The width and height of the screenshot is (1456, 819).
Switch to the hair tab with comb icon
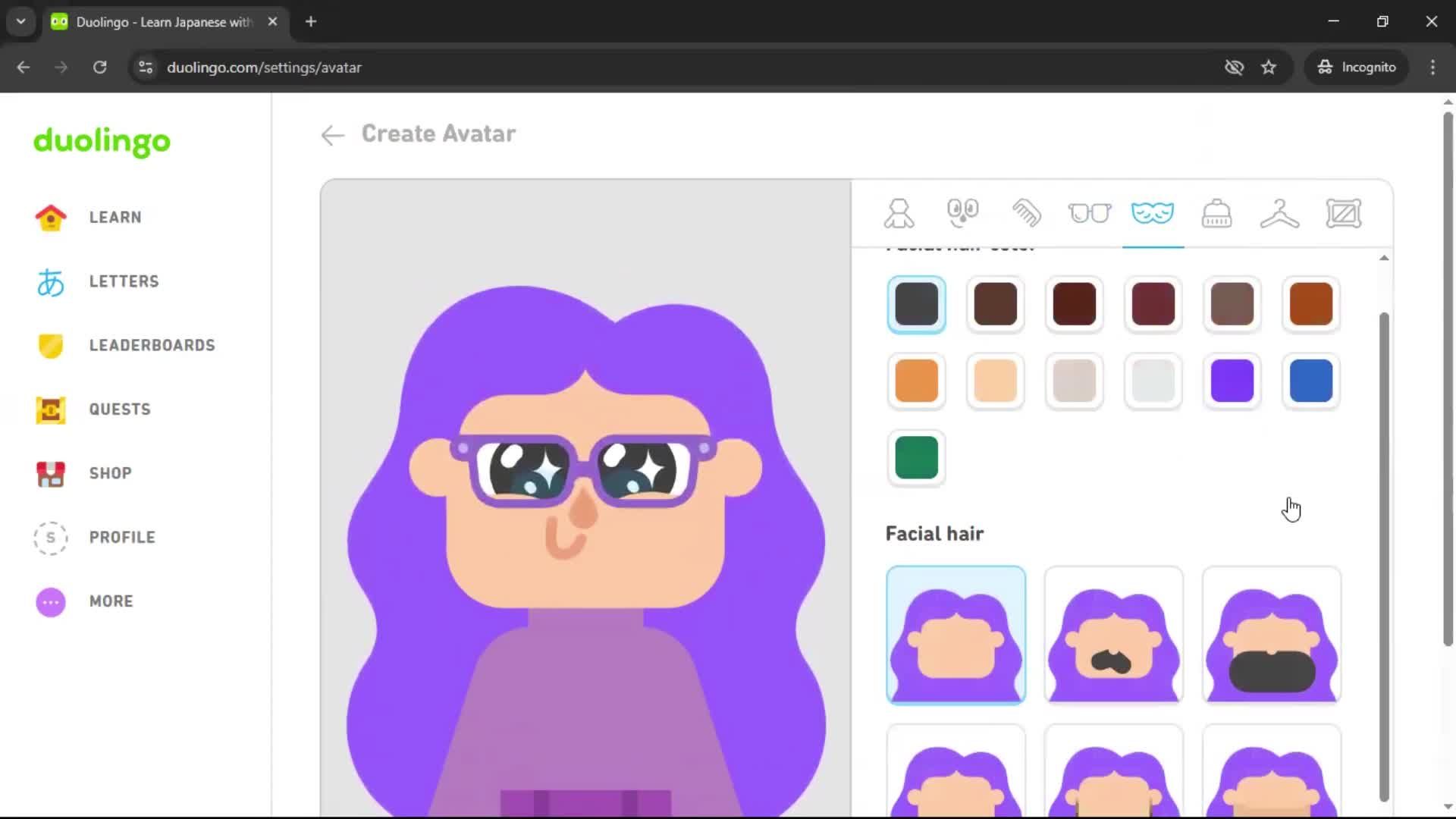[1026, 213]
